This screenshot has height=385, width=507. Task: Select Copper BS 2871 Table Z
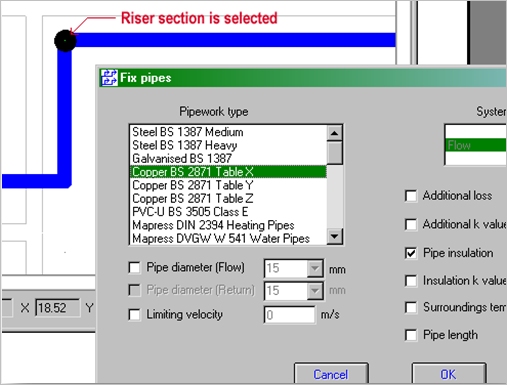(x=228, y=198)
